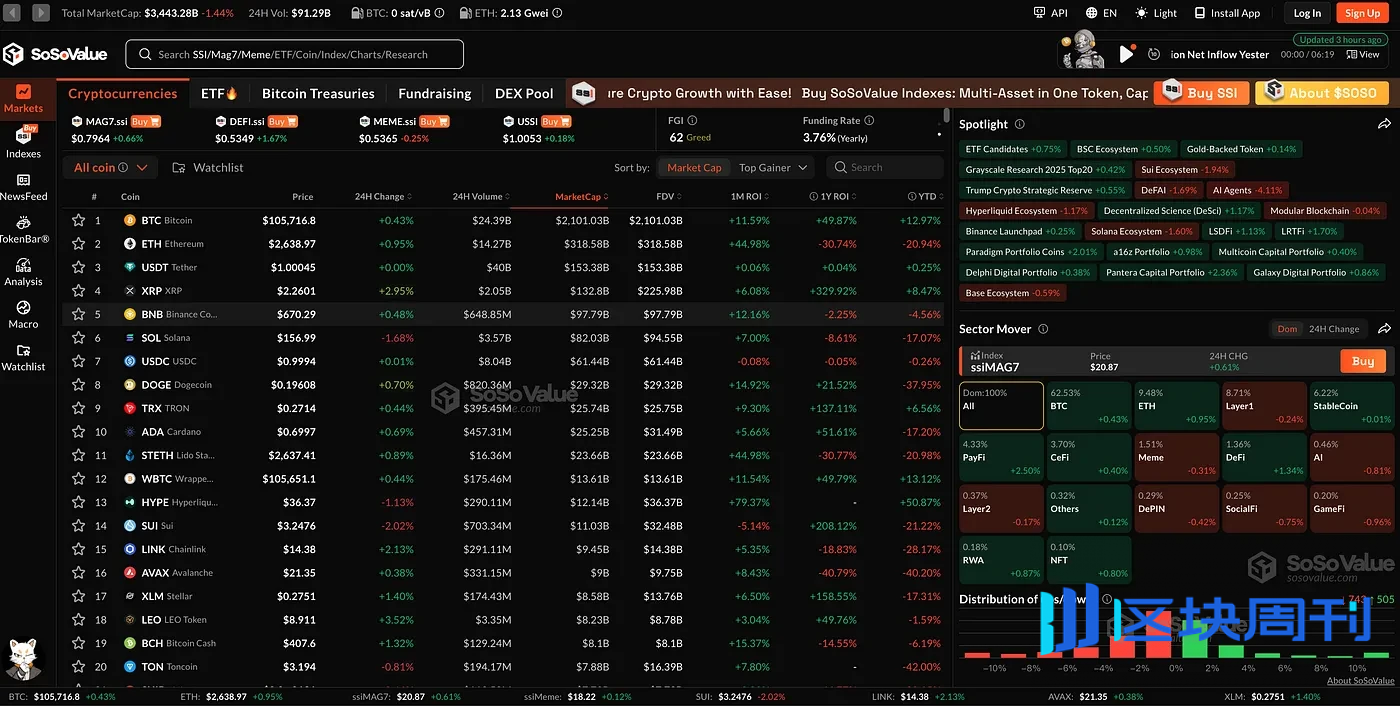Star SOL Solana as favorite

[x=78, y=337]
